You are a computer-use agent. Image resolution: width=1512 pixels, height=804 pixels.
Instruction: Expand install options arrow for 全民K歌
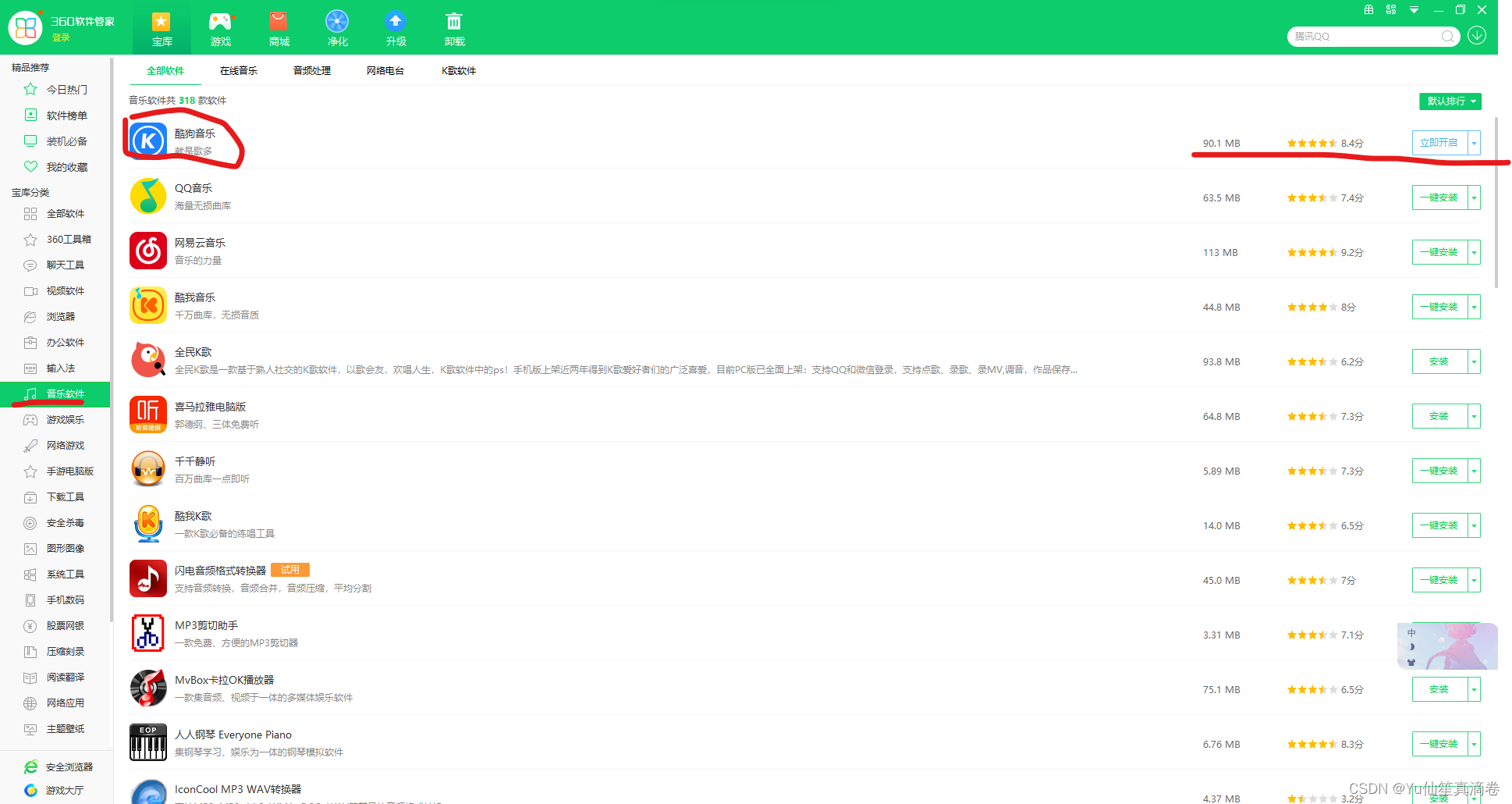coord(1474,361)
